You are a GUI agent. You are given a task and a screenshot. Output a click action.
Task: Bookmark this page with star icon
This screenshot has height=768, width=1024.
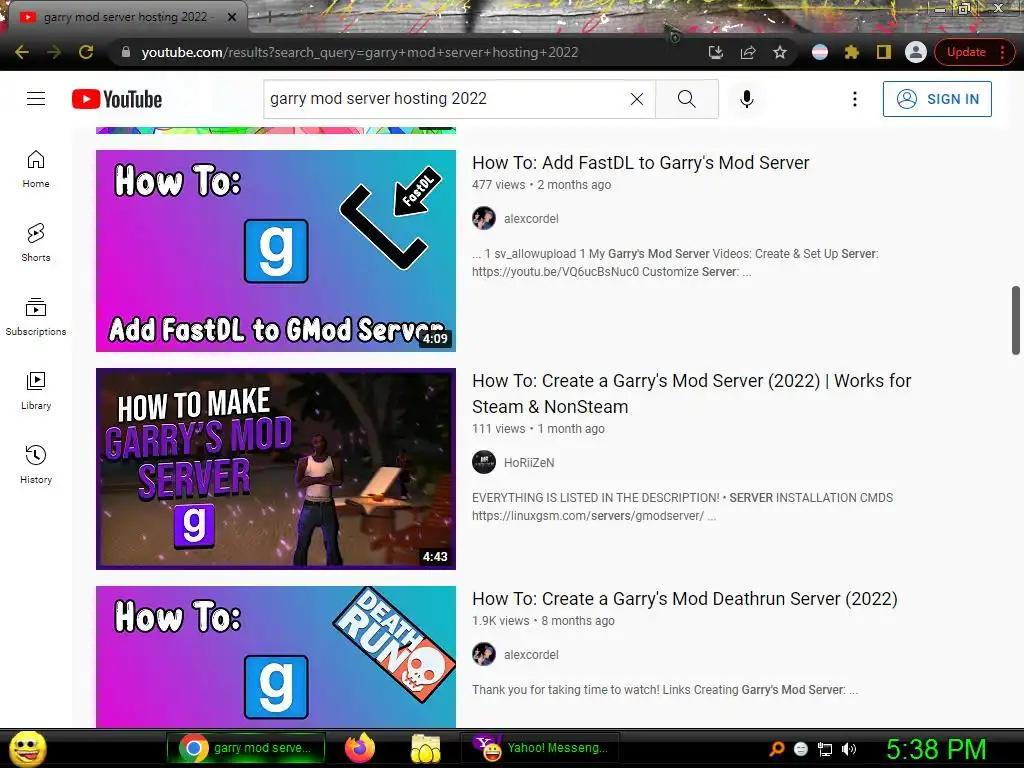point(780,52)
